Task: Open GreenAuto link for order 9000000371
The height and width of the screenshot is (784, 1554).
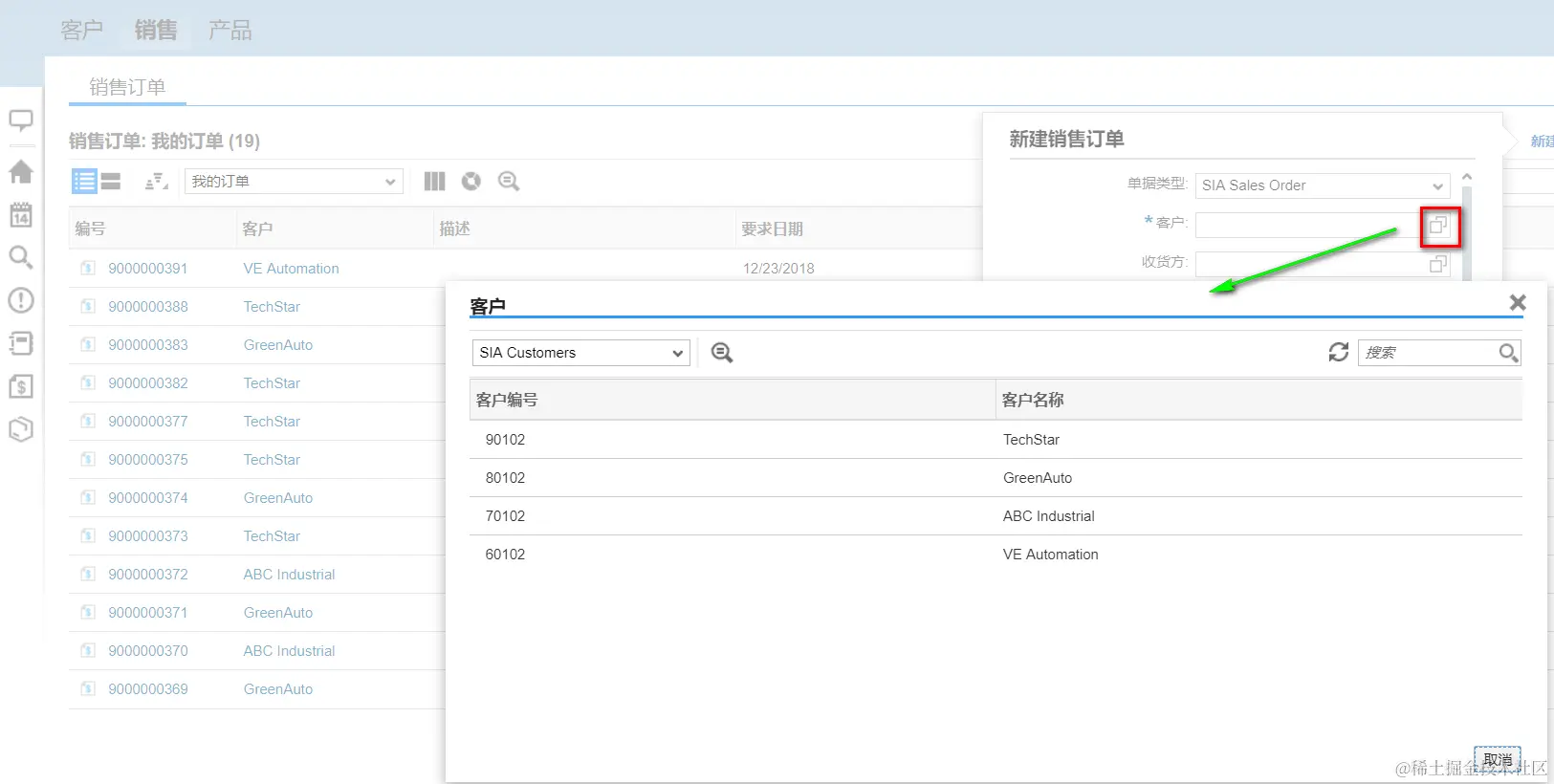Action: 278,613
